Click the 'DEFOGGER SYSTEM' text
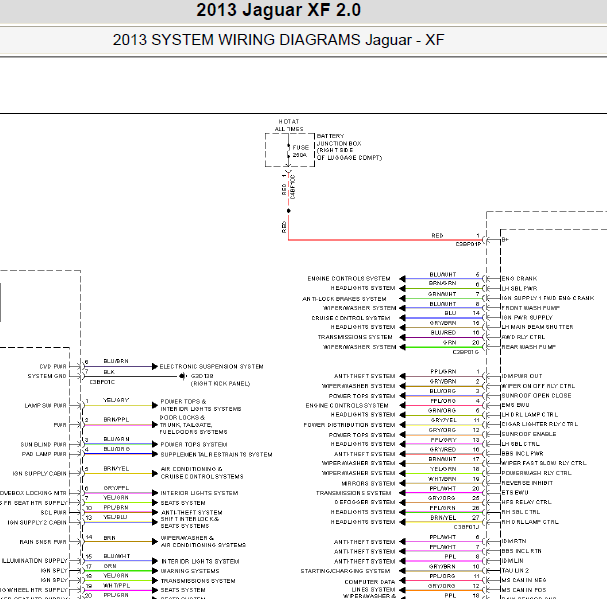 (365, 502)
